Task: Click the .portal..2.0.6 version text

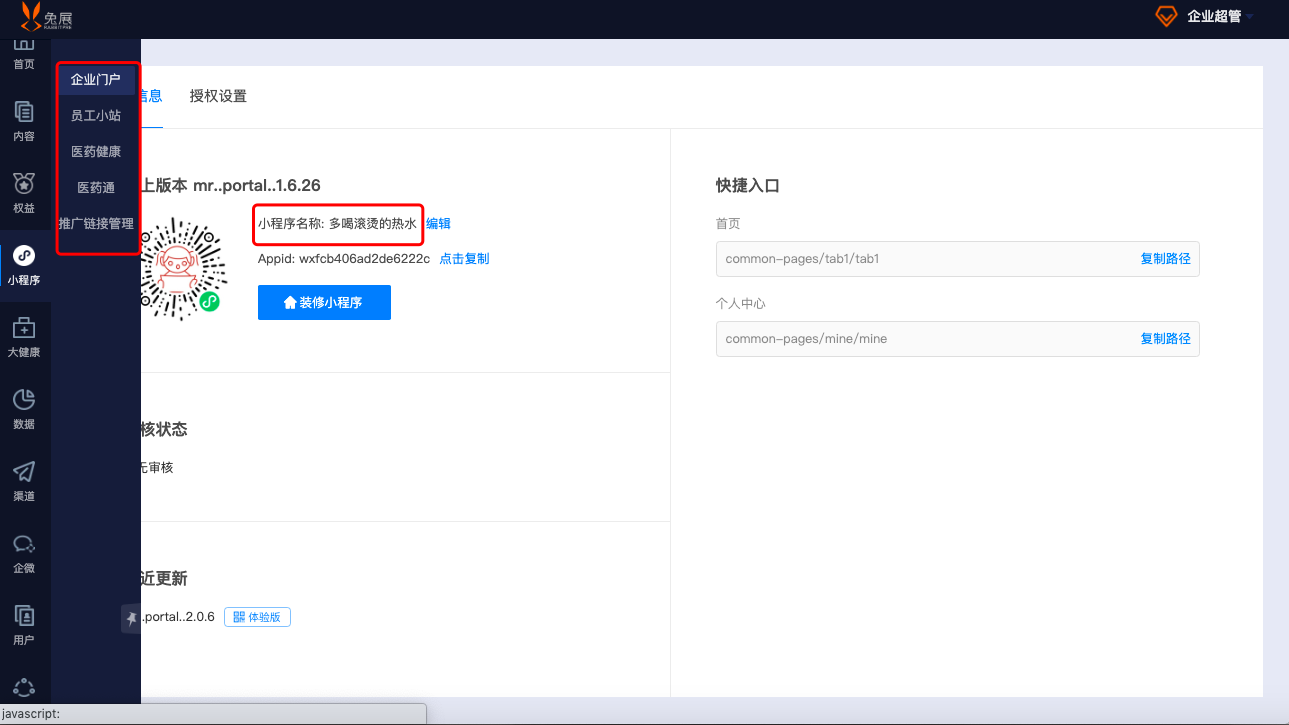Action: tap(178, 617)
